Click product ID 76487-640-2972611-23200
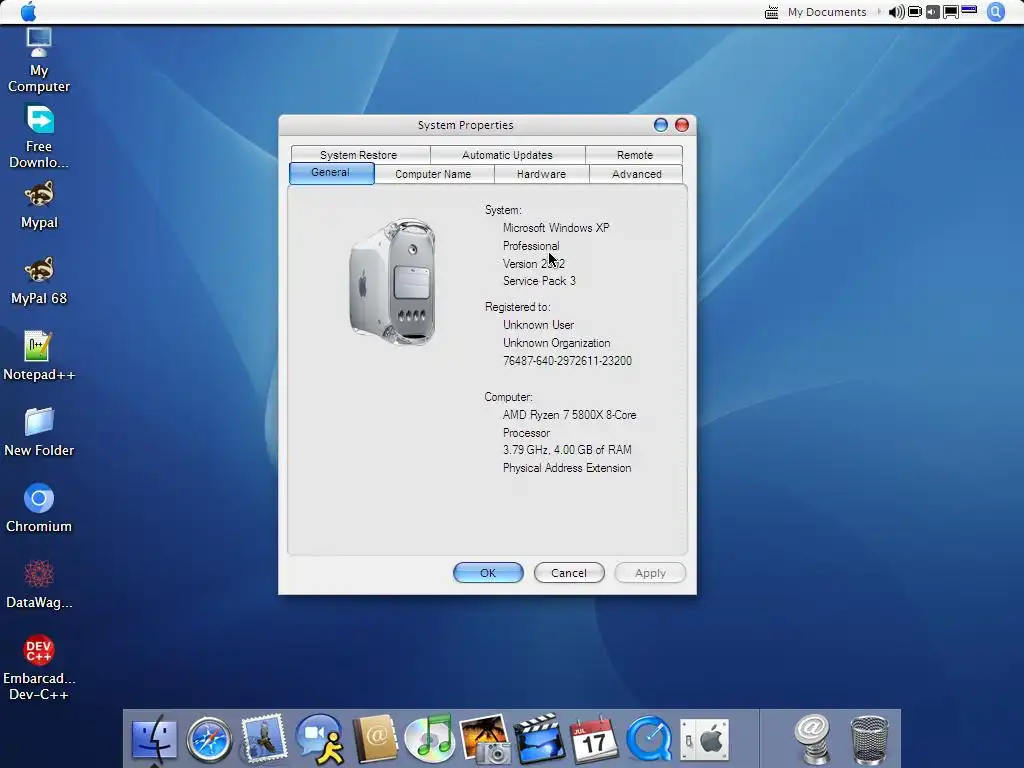The height and width of the screenshot is (768, 1024). pyautogui.click(x=567, y=360)
